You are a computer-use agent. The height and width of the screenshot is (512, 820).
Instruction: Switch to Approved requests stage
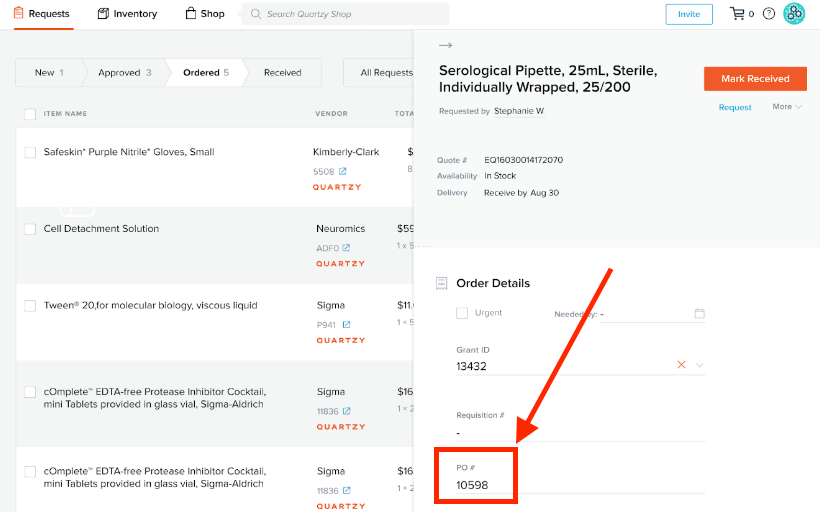point(124,73)
